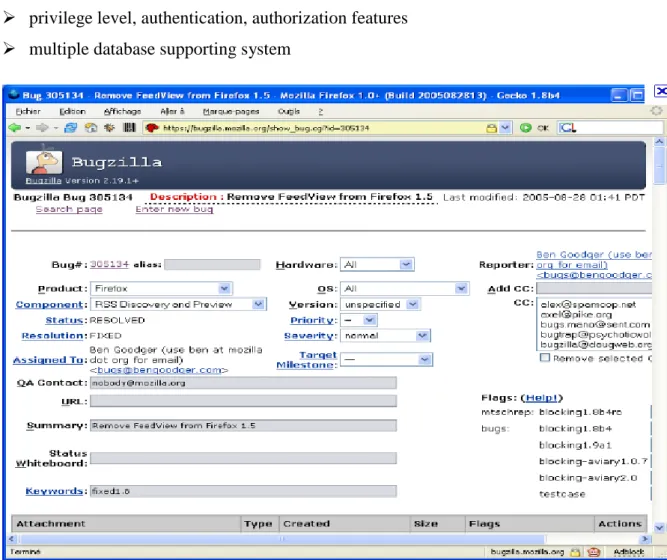Click the Adblock status bar entry
667x560 pixels.
[x=629, y=552]
